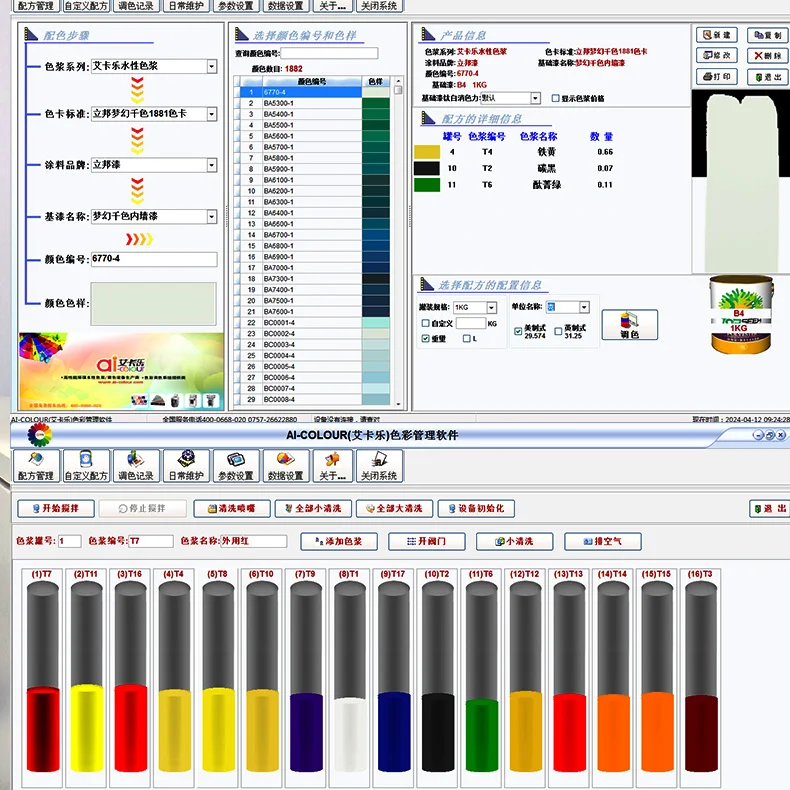This screenshot has height=790, width=790.
Task: Open 配方管理 in the lower window toolbar
Action: coord(36,466)
